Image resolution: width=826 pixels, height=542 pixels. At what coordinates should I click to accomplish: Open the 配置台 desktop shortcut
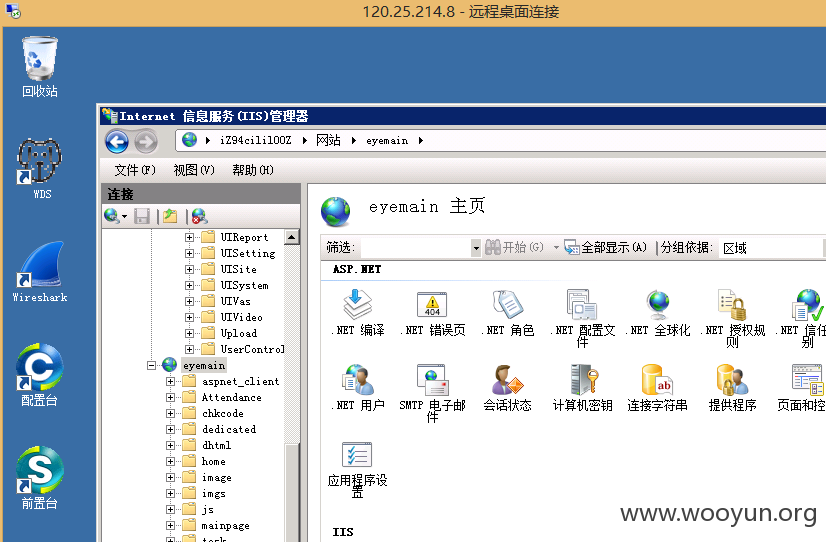coord(40,375)
